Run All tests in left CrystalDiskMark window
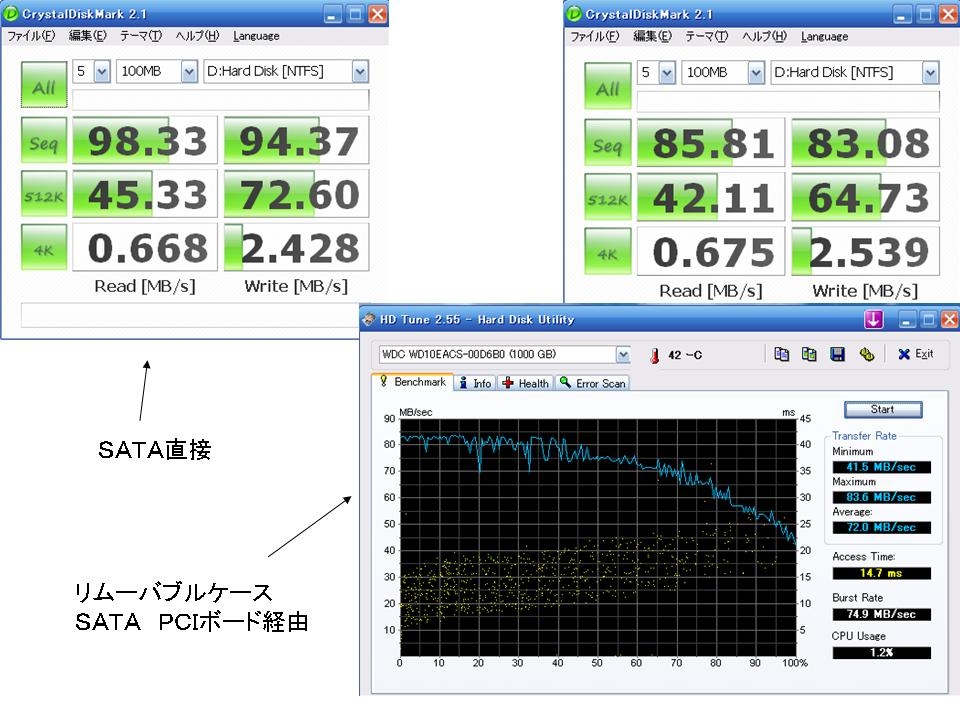 44,84
